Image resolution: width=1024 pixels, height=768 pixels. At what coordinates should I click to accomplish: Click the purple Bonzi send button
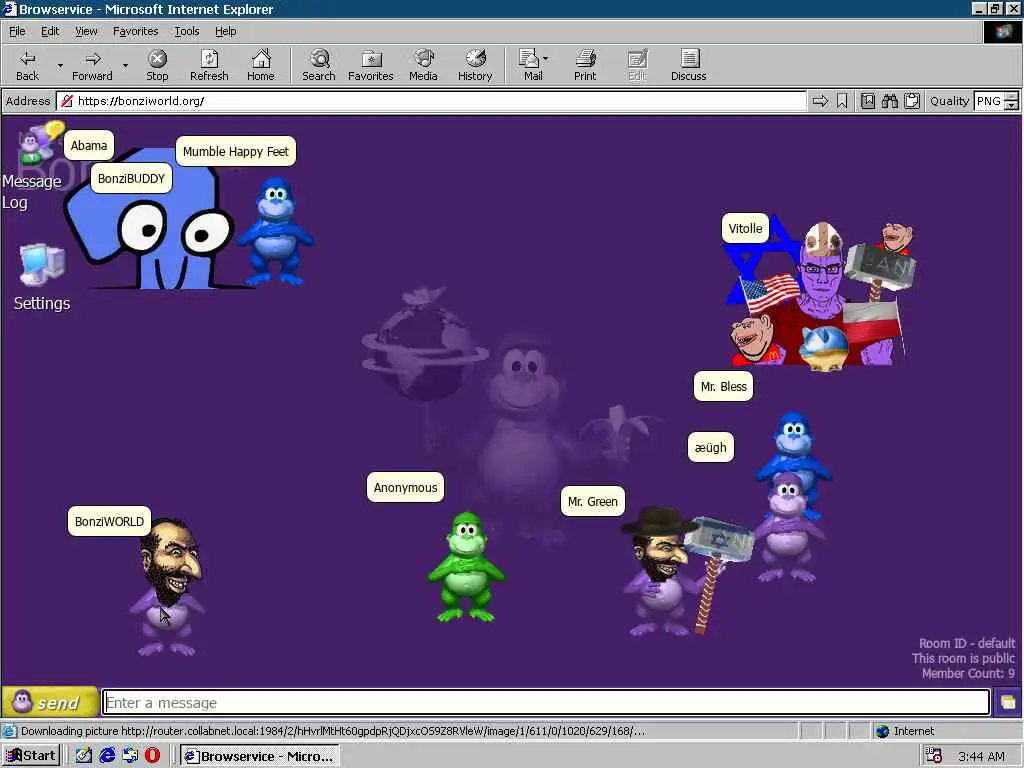[x=50, y=702]
